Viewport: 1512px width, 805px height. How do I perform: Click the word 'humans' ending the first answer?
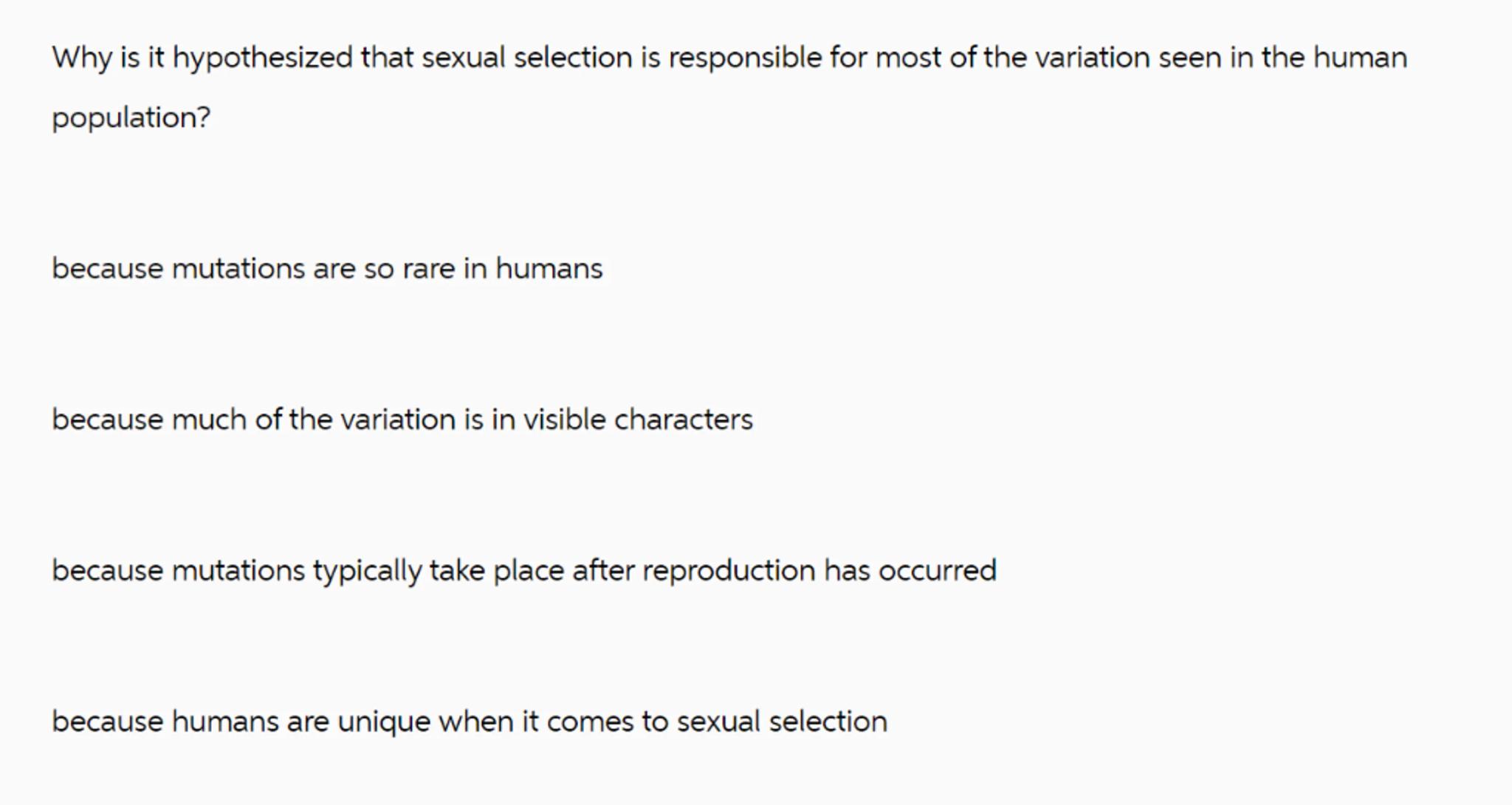point(549,268)
